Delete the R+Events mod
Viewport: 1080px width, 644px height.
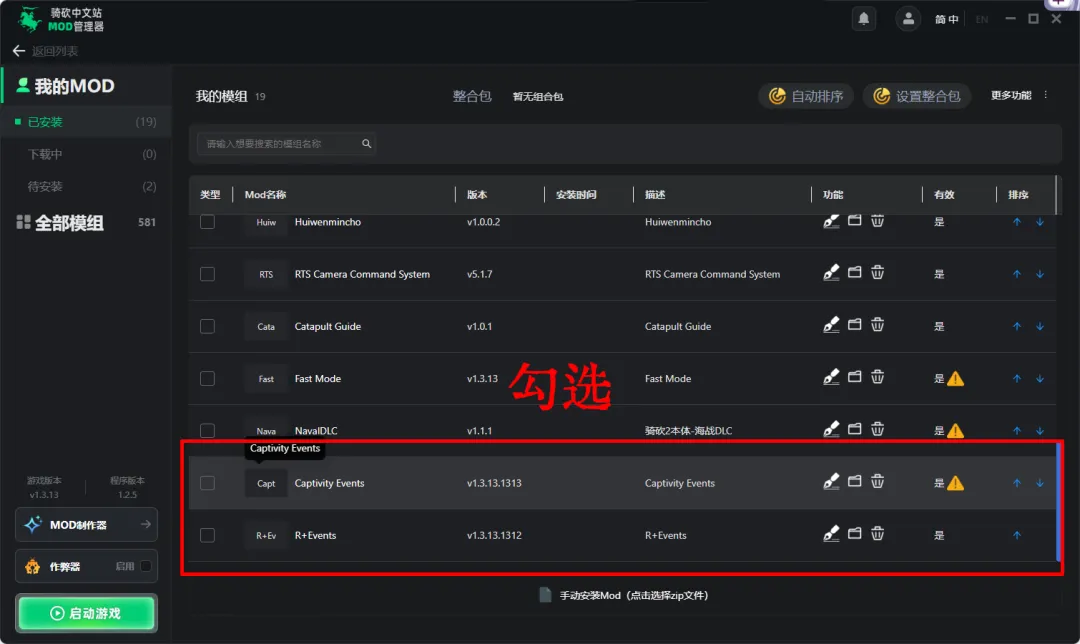878,533
